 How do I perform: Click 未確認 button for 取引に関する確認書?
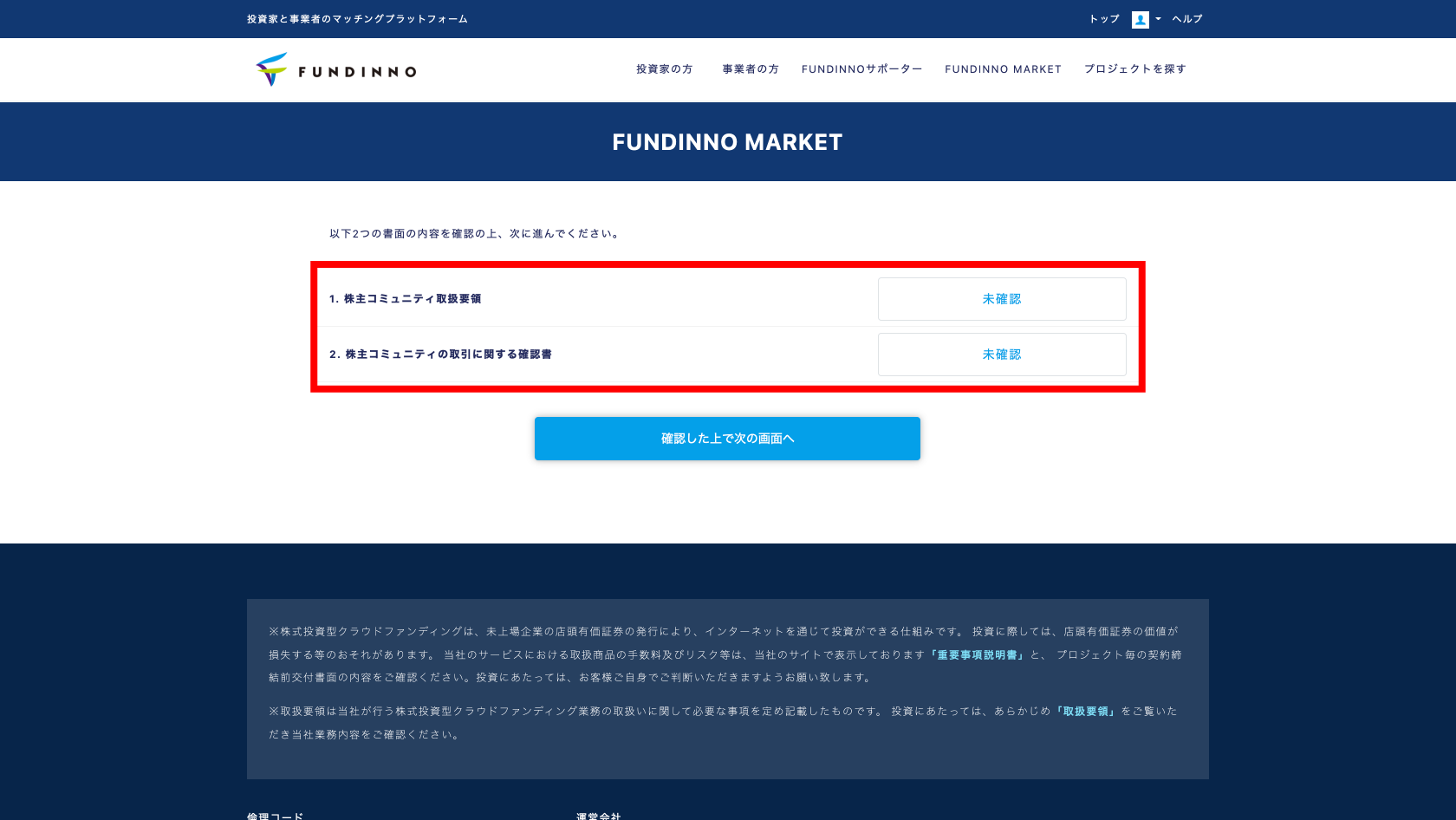pyautogui.click(x=1002, y=355)
